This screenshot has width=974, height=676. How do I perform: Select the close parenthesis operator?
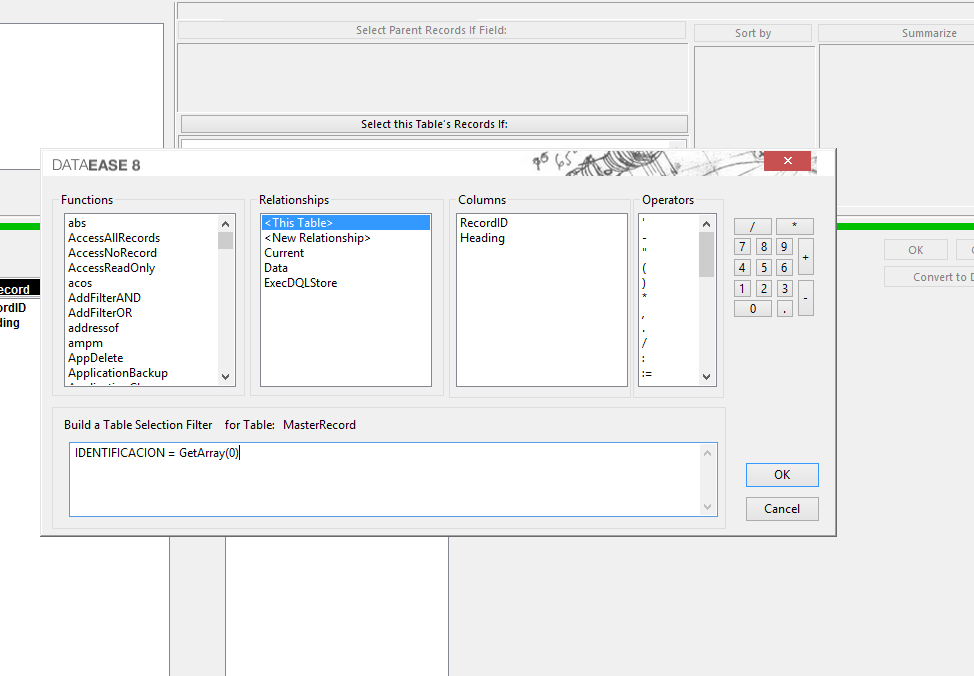tap(644, 283)
